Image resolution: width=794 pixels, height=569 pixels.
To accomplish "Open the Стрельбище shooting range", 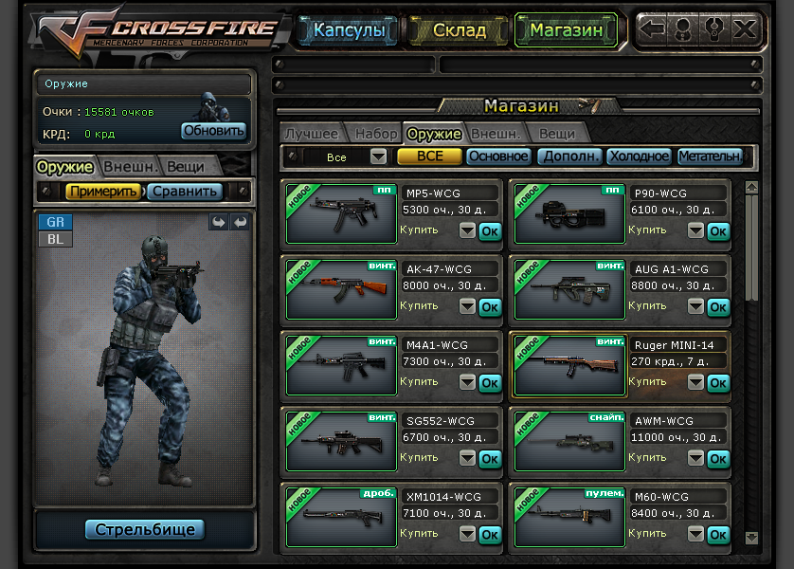I will tap(145, 530).
